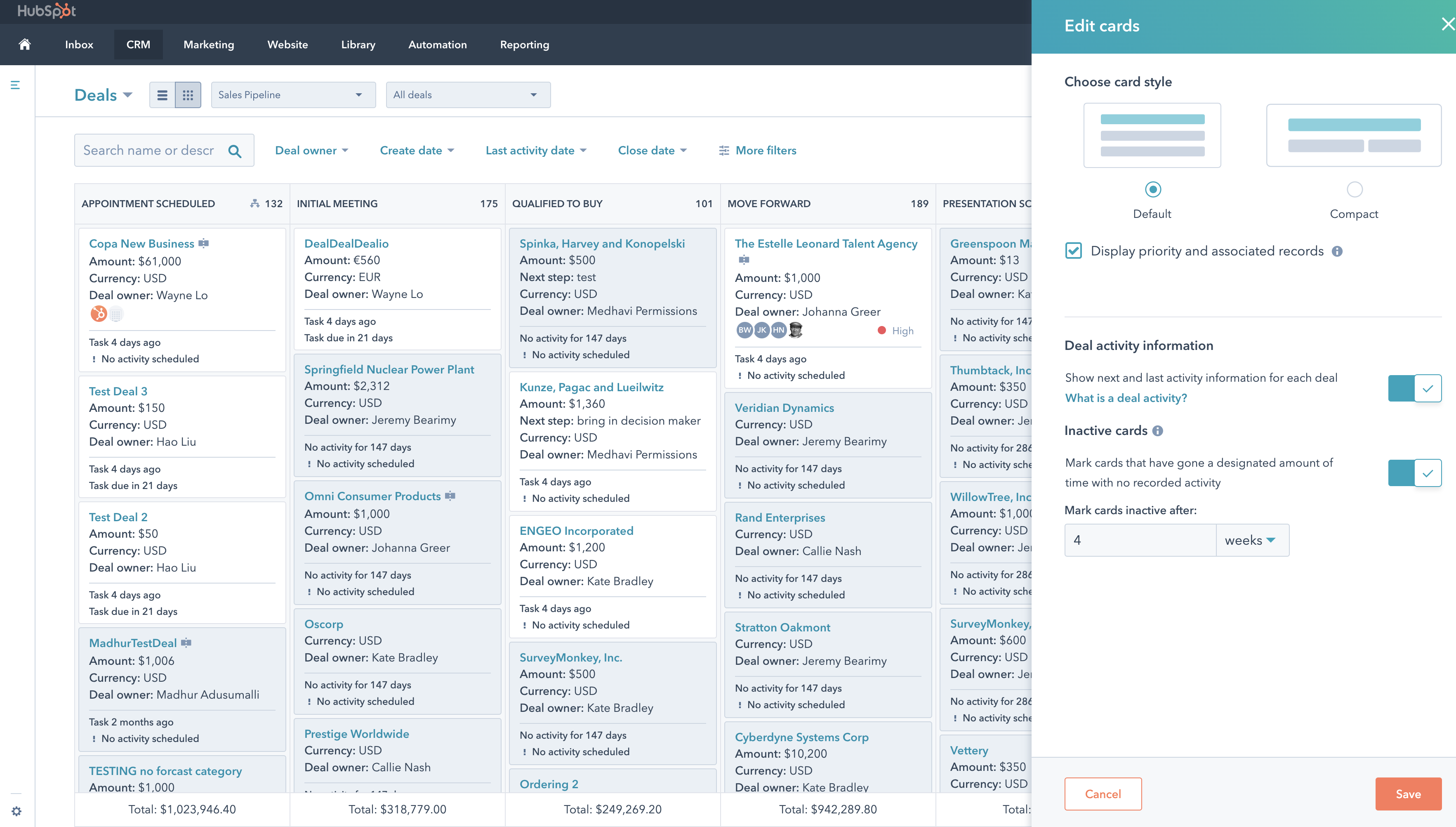
Task: Open the sidebar collapse menu icon
Action: click(15, 85)
